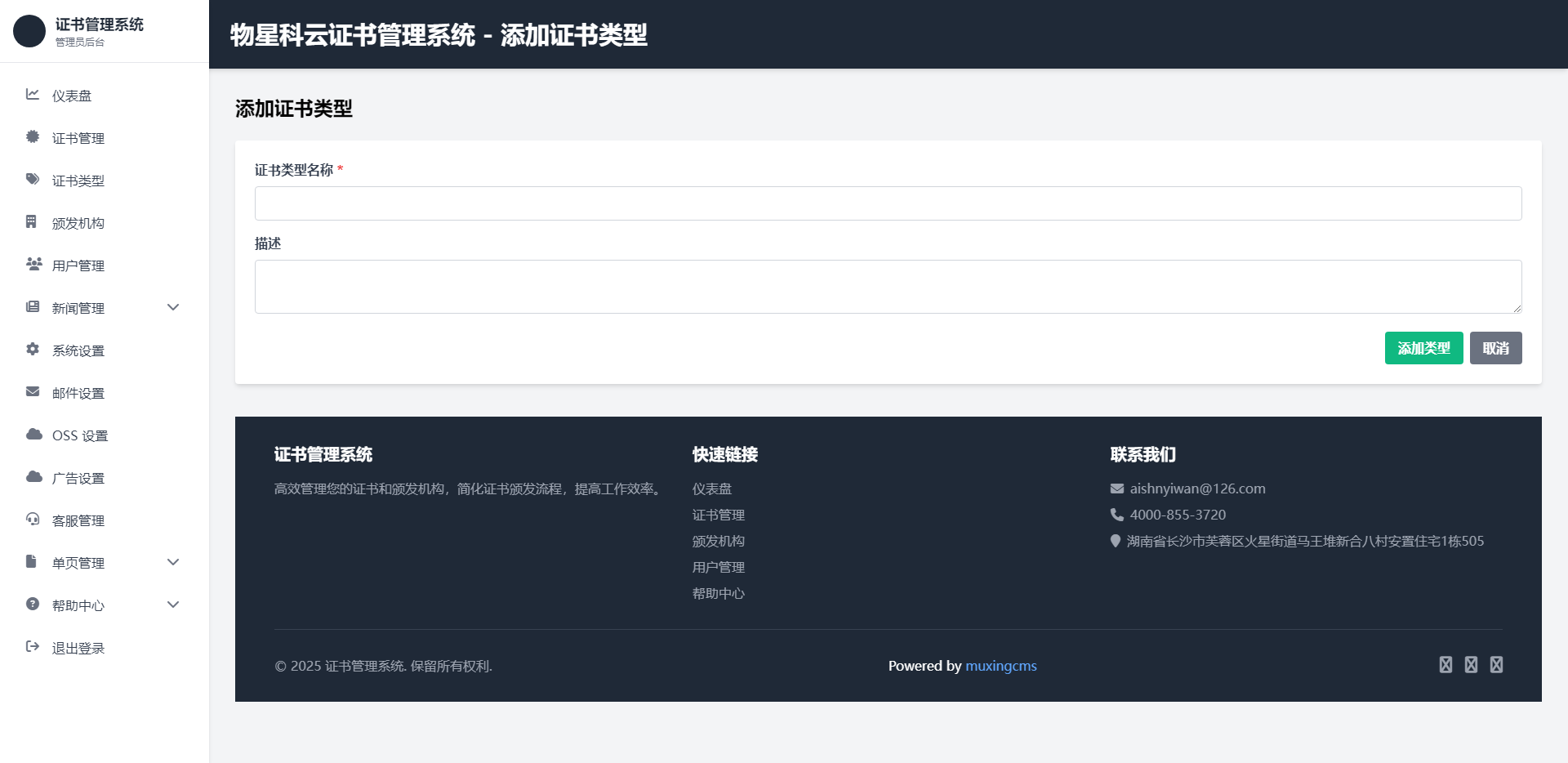Open footer quick link 颁发机构

click(x=719, y=541)
